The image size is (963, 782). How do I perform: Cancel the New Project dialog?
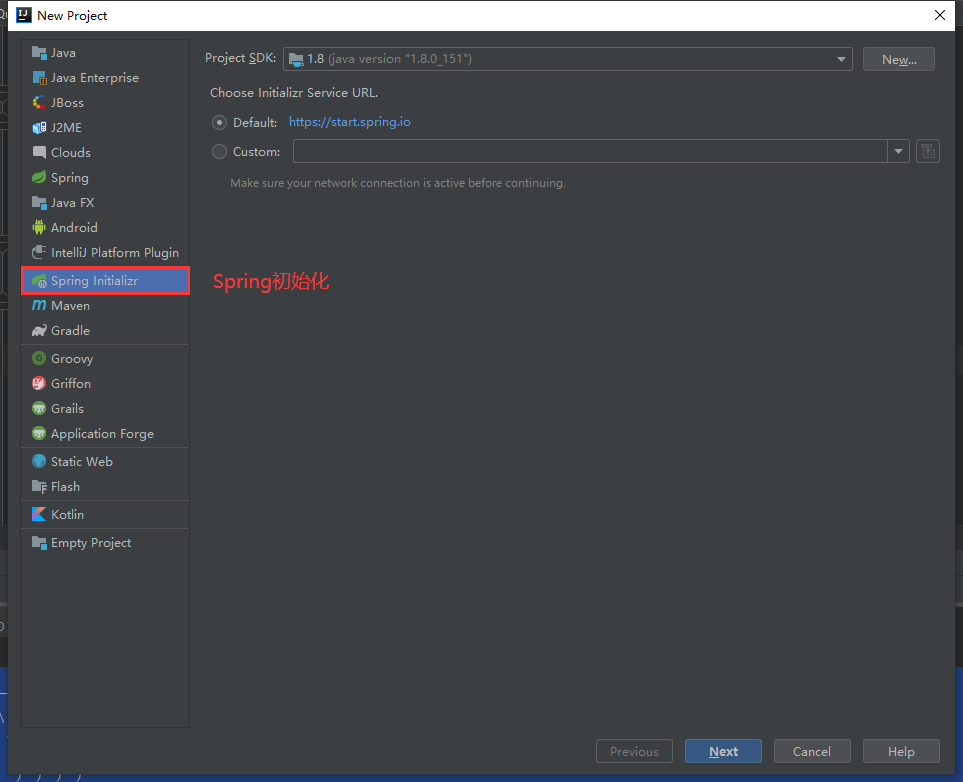[x=812, y=751]
